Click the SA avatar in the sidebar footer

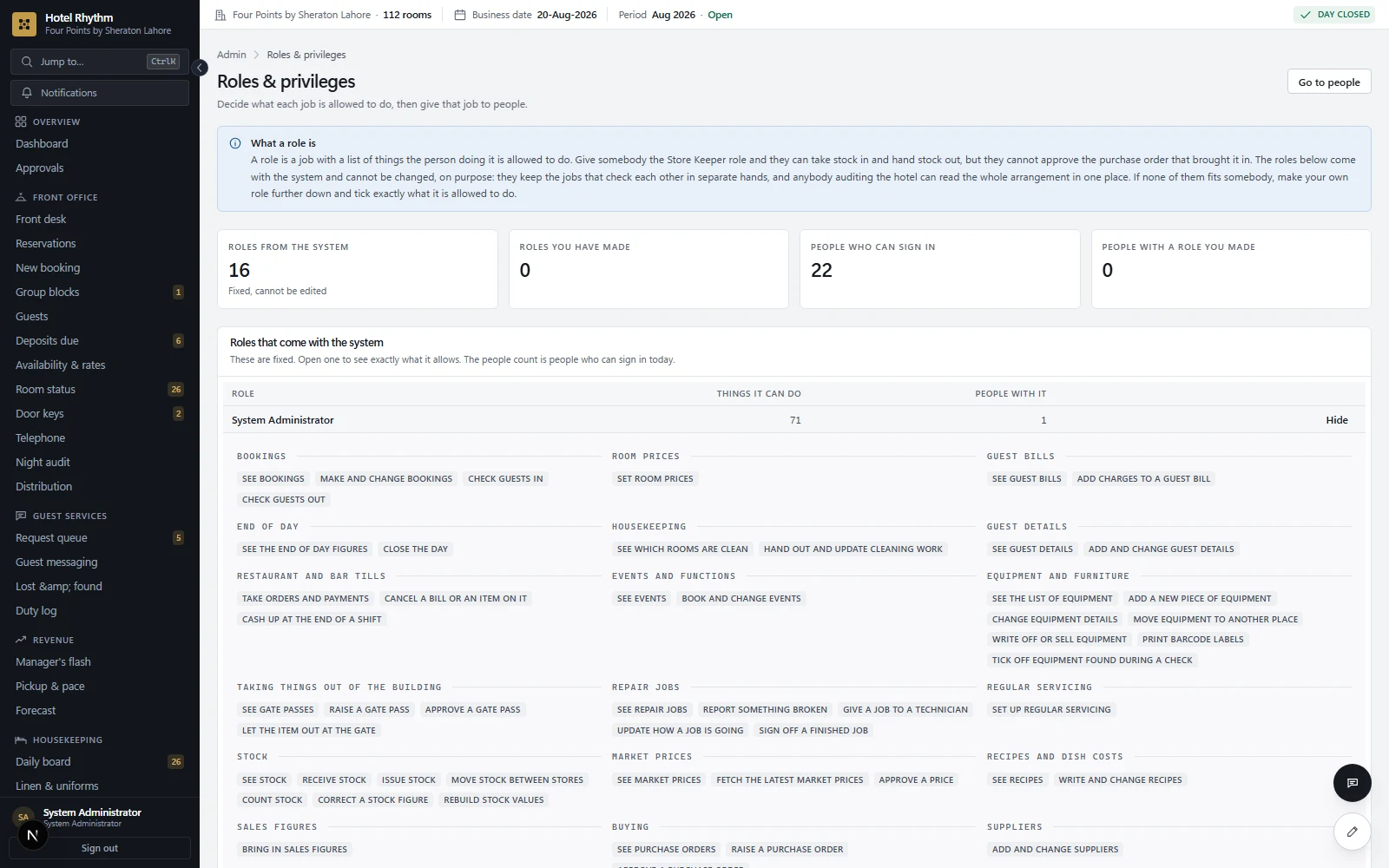click(23, 817)
